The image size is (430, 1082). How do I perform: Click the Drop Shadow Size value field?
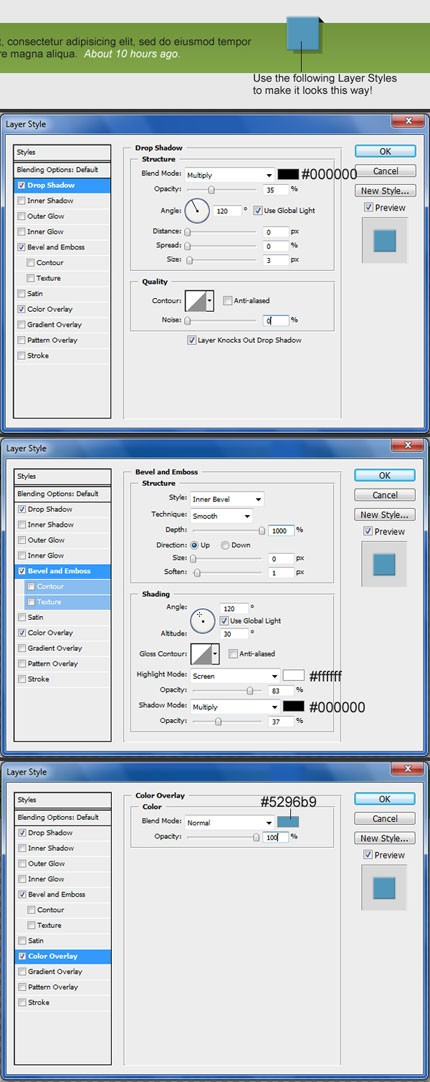point(275,260)
